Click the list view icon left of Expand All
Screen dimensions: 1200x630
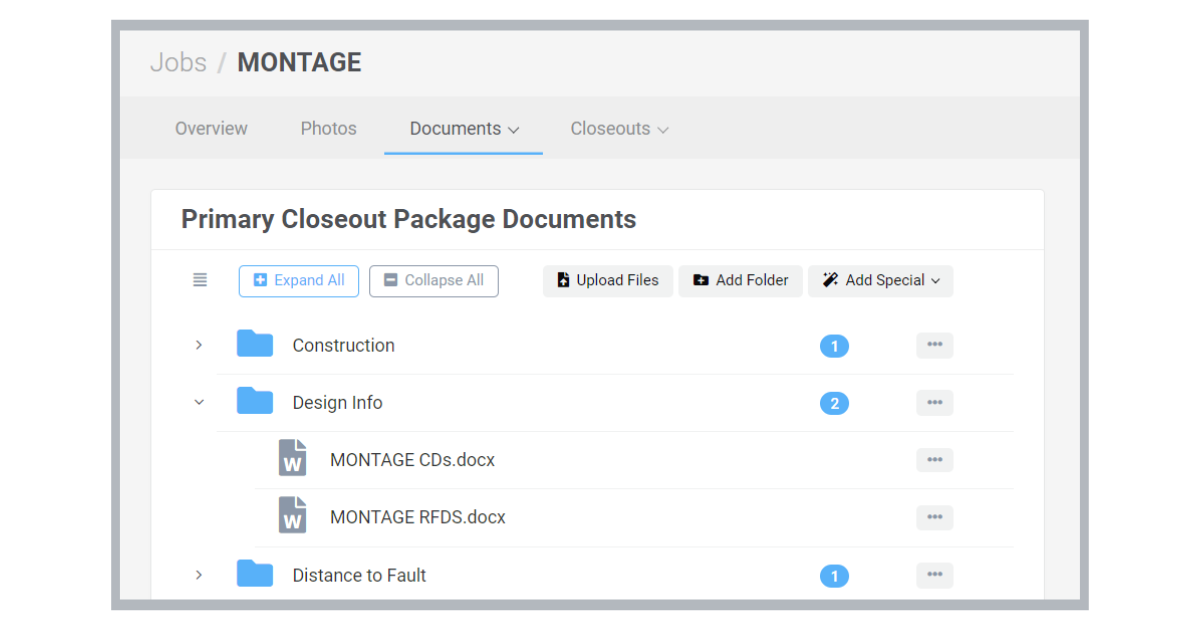200,280
